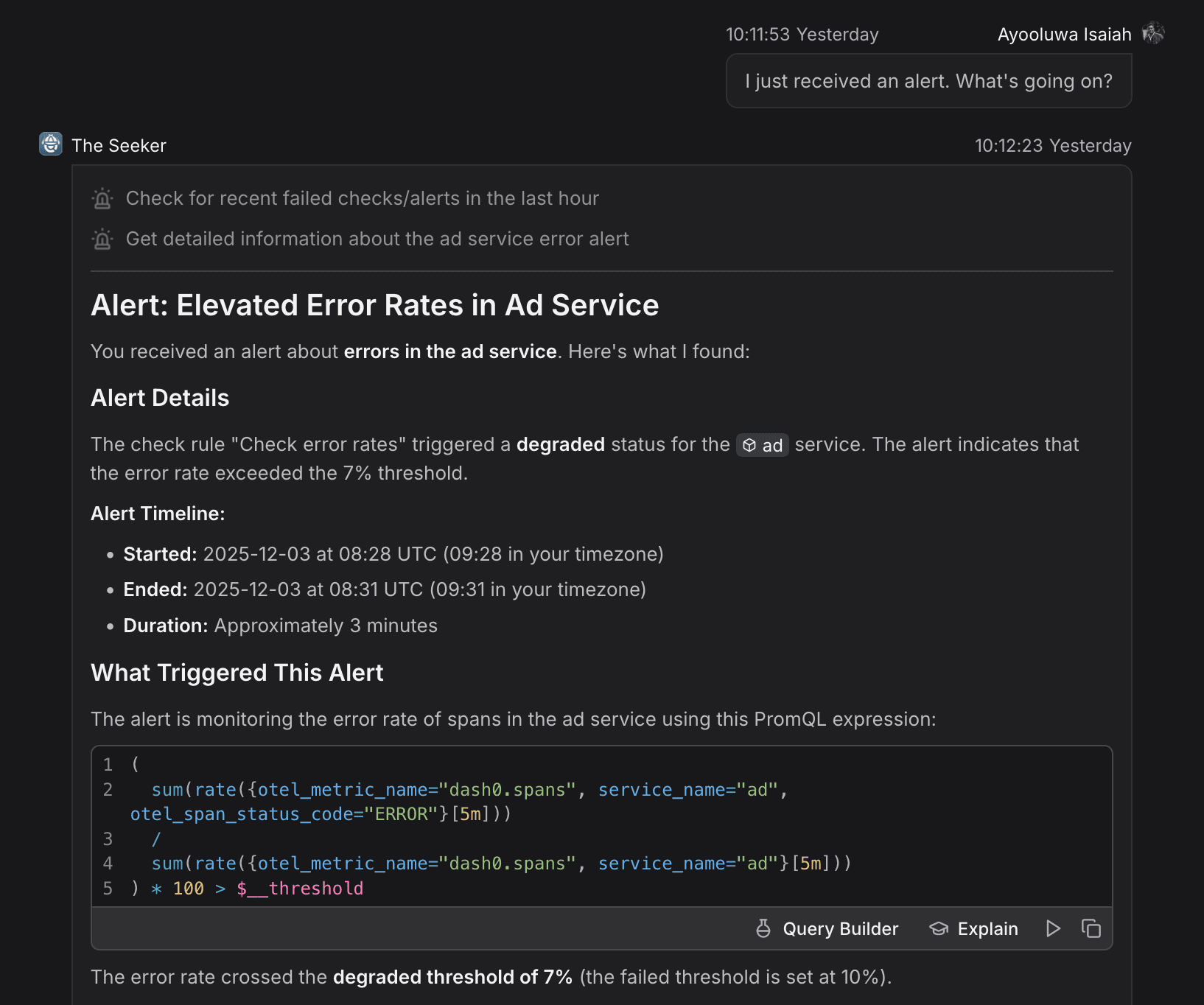Image resolution: width=1204 pixels, height=1005 pixels.
Task: Click the cube icon in the ad service chip
Action: (x=749, y=445)
